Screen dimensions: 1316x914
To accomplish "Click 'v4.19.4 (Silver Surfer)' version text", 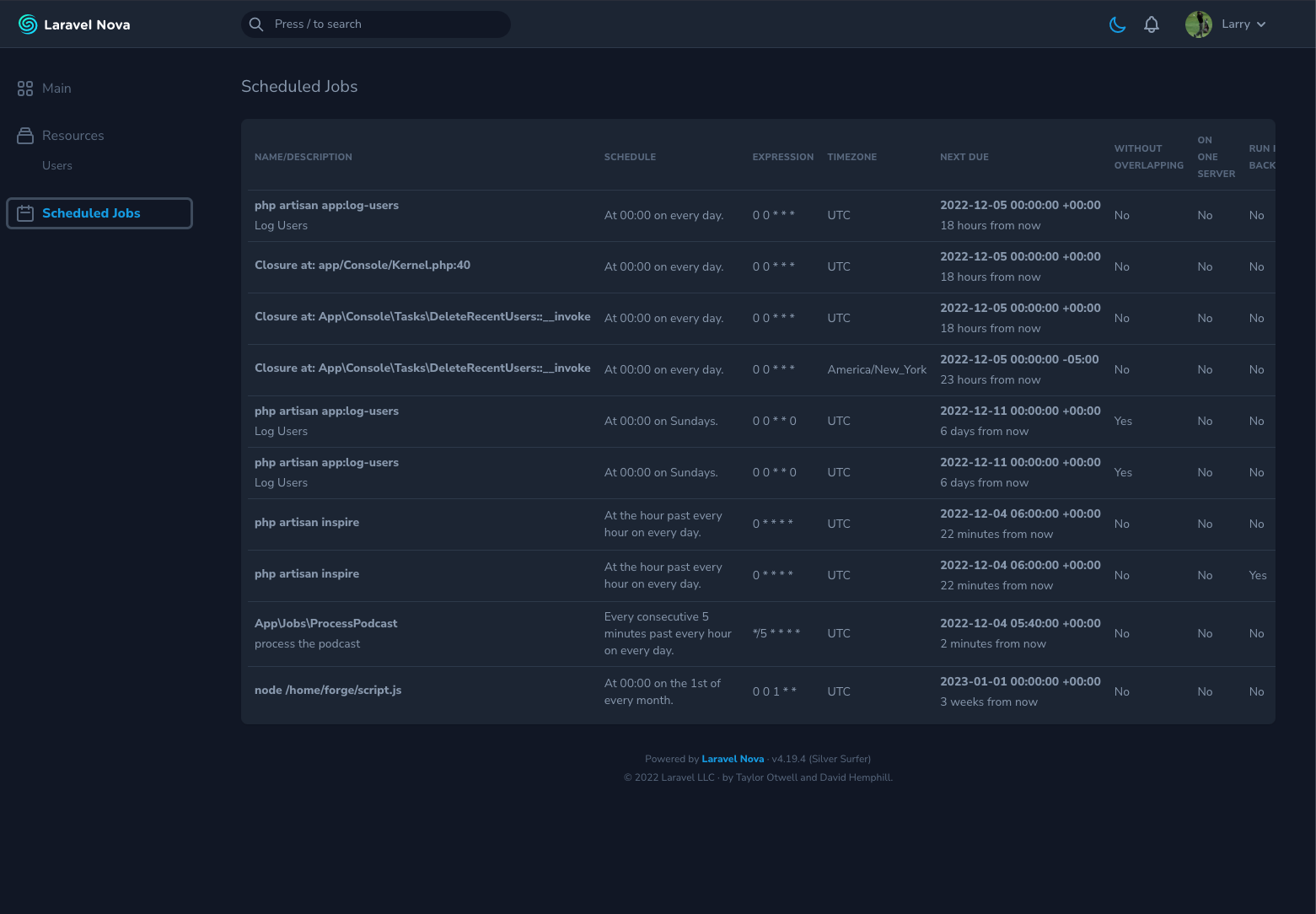I will pos(821,759).
